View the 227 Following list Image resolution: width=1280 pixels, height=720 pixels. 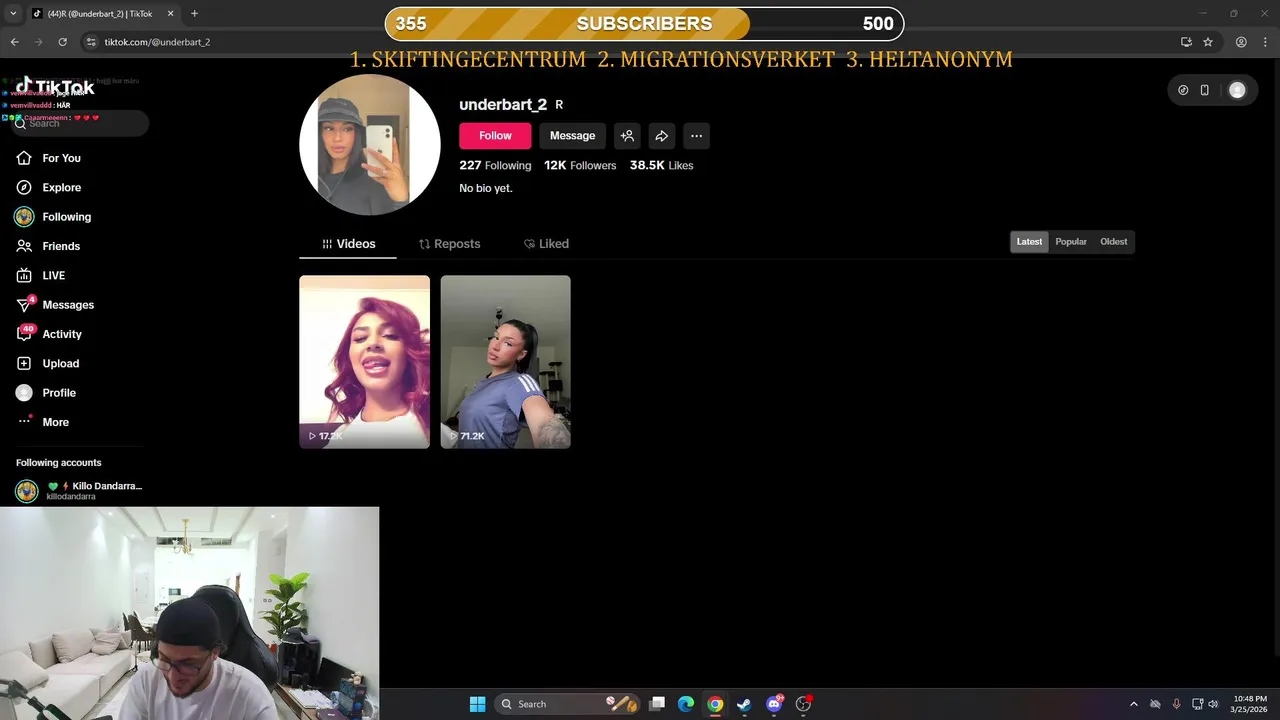pyautogui.click(x=495, y=165)
